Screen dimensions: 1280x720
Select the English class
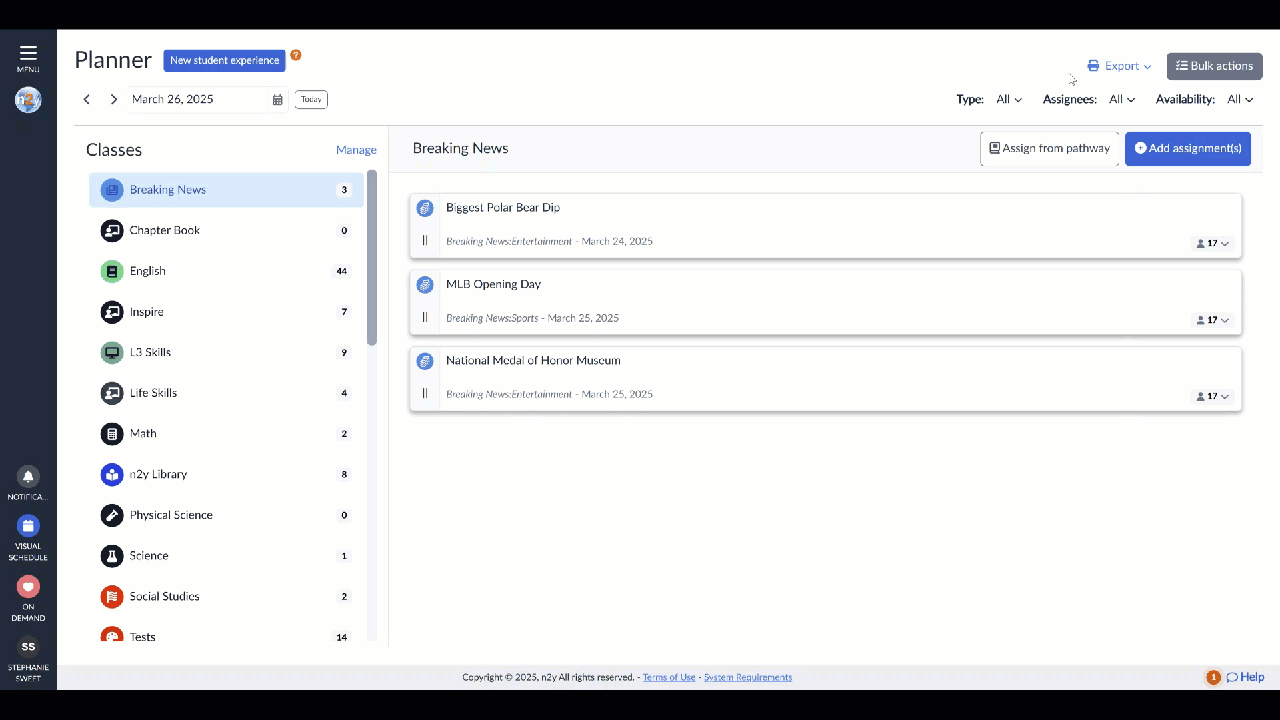click(x=226, y=271)
